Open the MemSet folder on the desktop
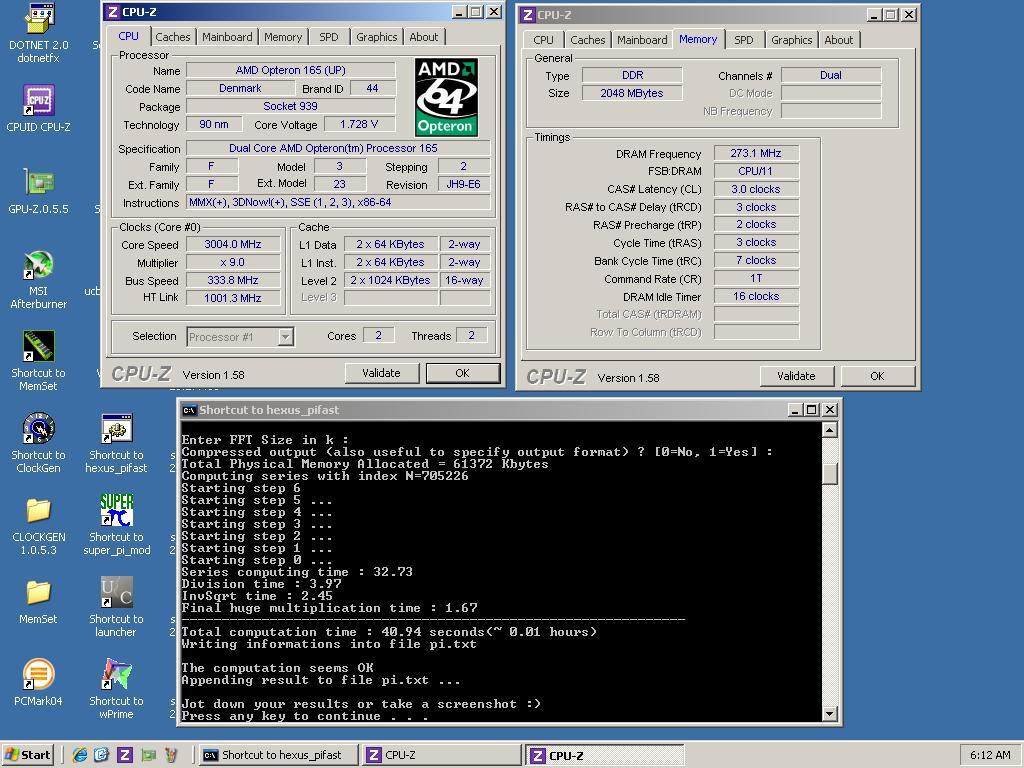 [39, 601]
